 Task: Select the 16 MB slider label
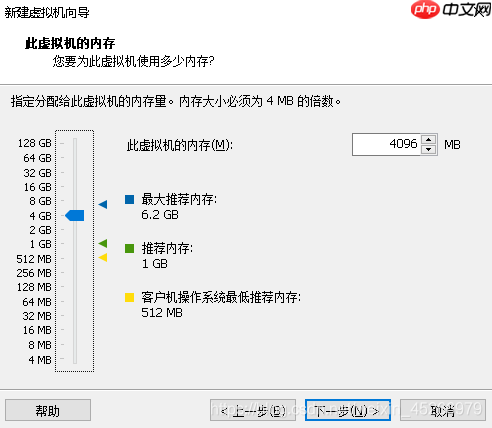point(37,330)
